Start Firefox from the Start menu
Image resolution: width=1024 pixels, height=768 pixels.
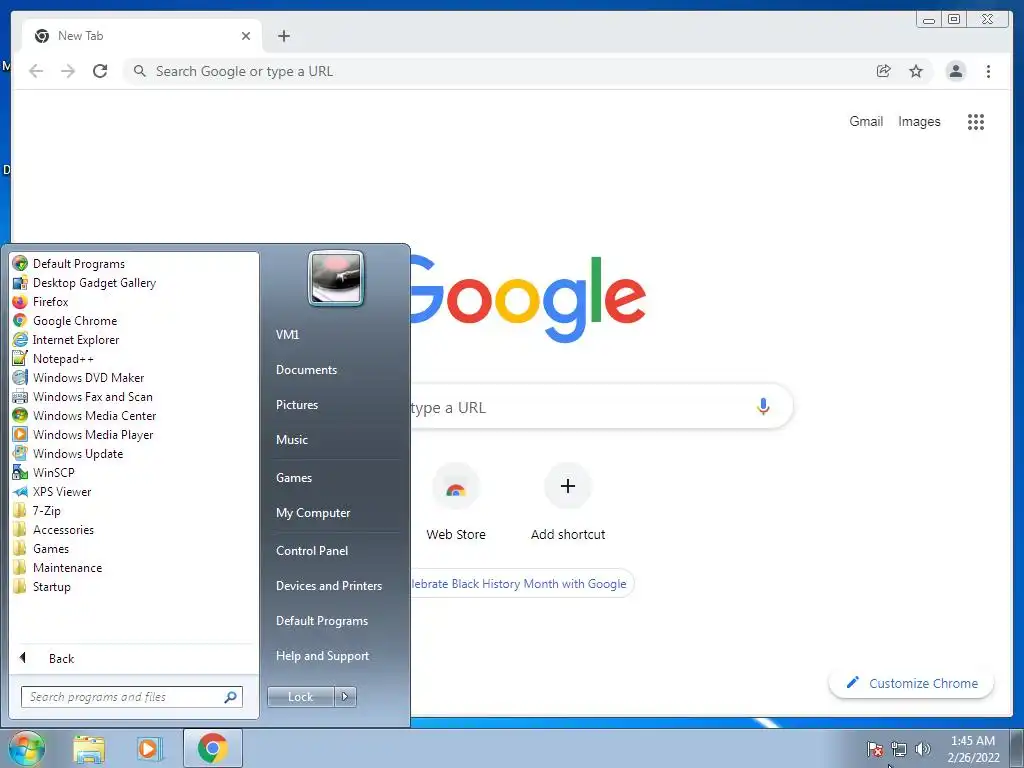(x=40, y=302)
